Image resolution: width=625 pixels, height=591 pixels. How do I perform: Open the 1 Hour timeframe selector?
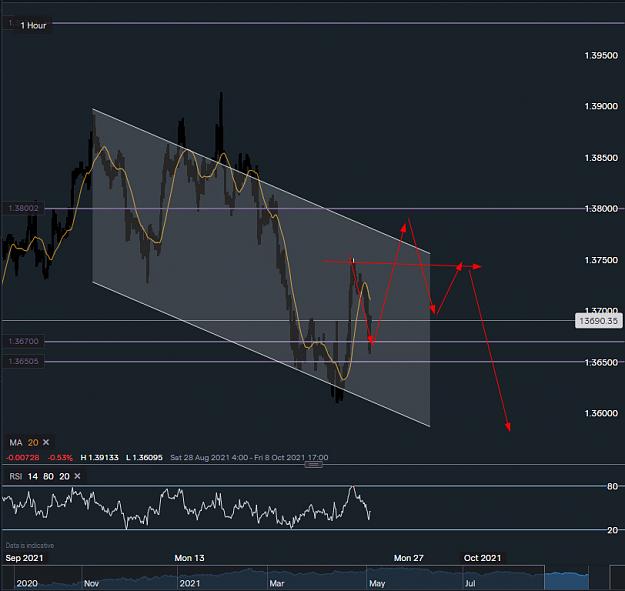(x=33, y=26)
